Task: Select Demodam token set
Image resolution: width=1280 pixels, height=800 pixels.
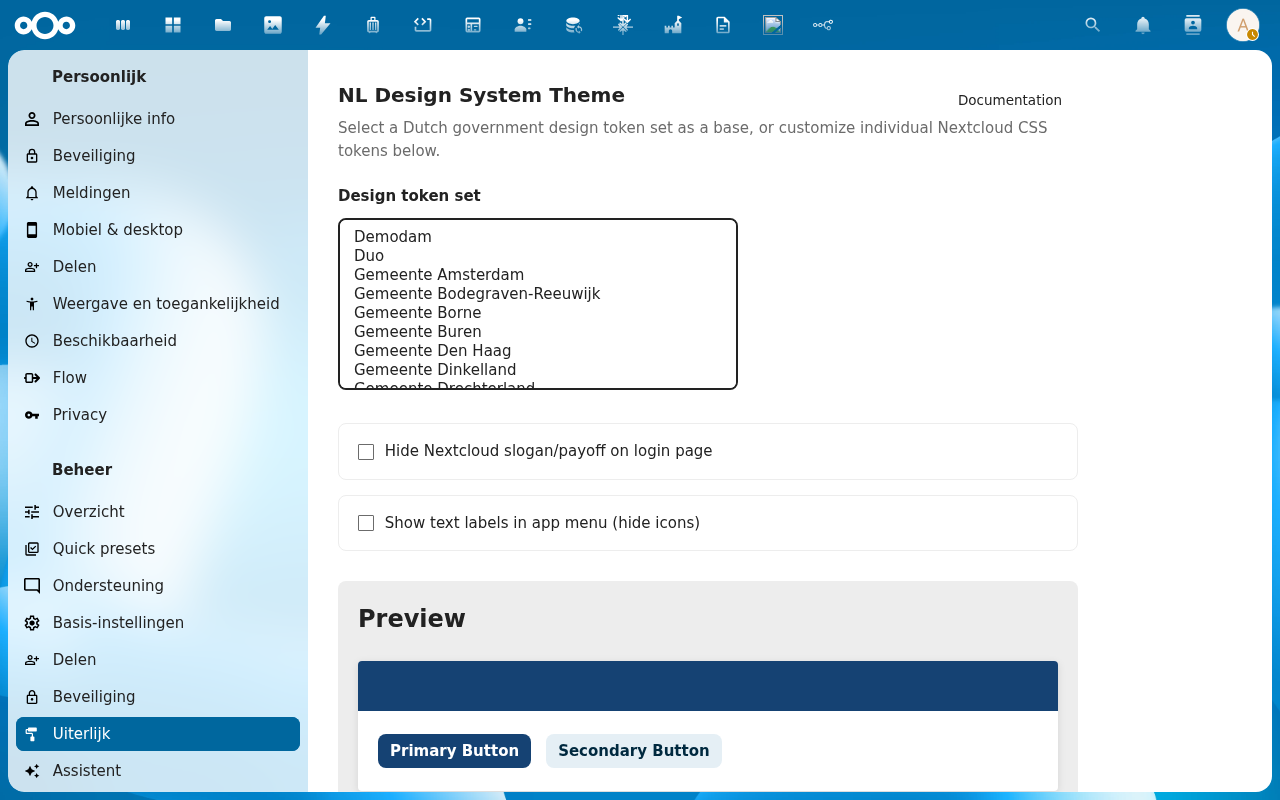Action: tap(537, 237)
